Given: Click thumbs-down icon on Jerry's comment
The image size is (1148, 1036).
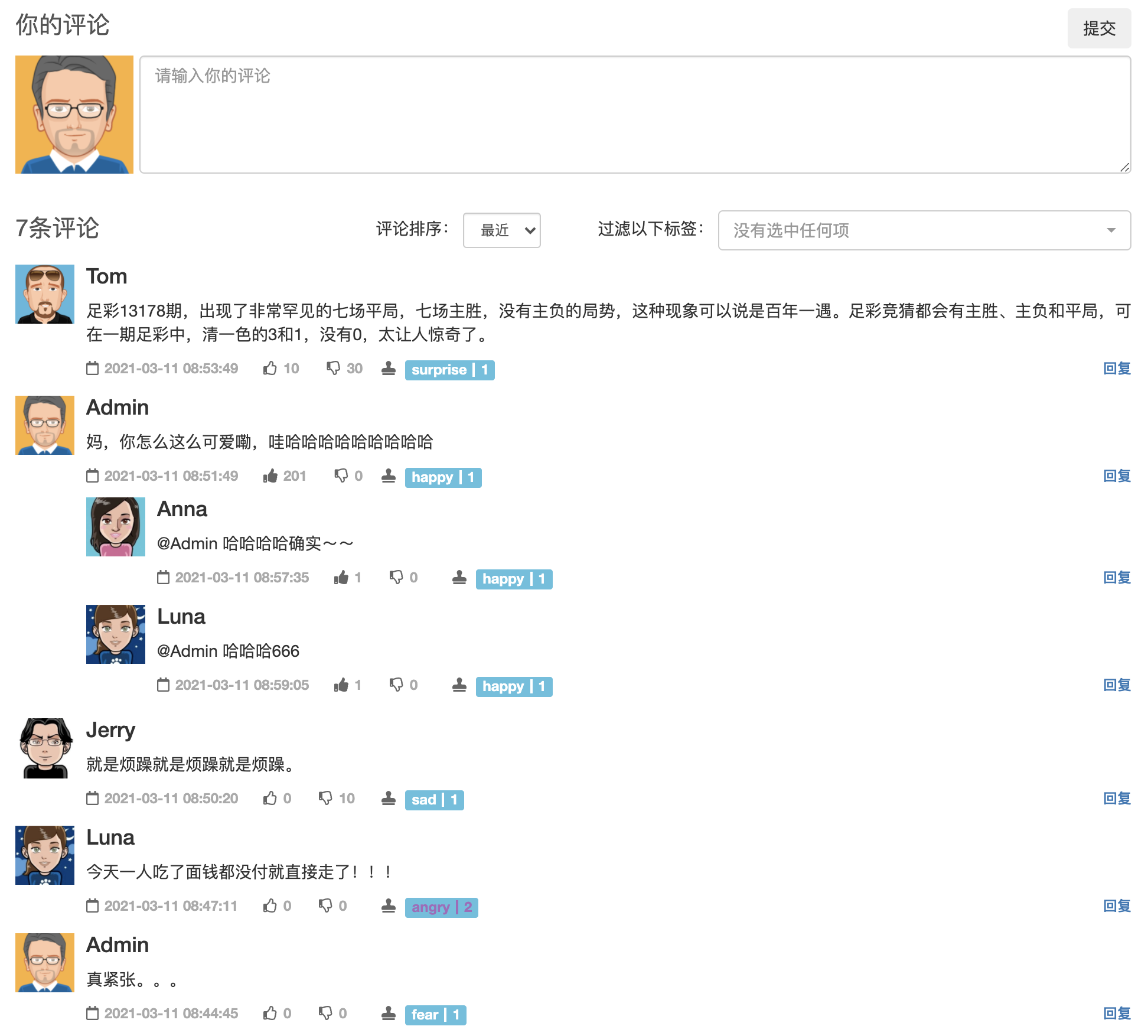Looking at the screenshot, I should (325, 799).
